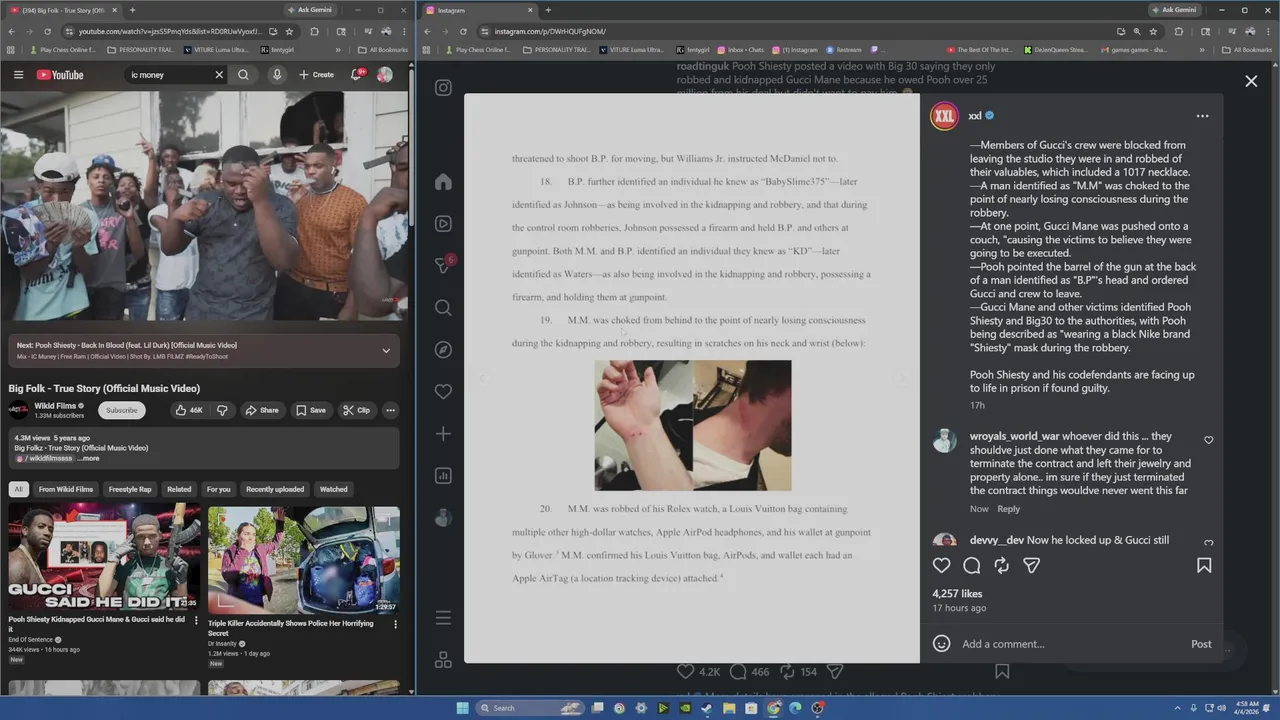Select the 'Watched' chip

point(333,489)
